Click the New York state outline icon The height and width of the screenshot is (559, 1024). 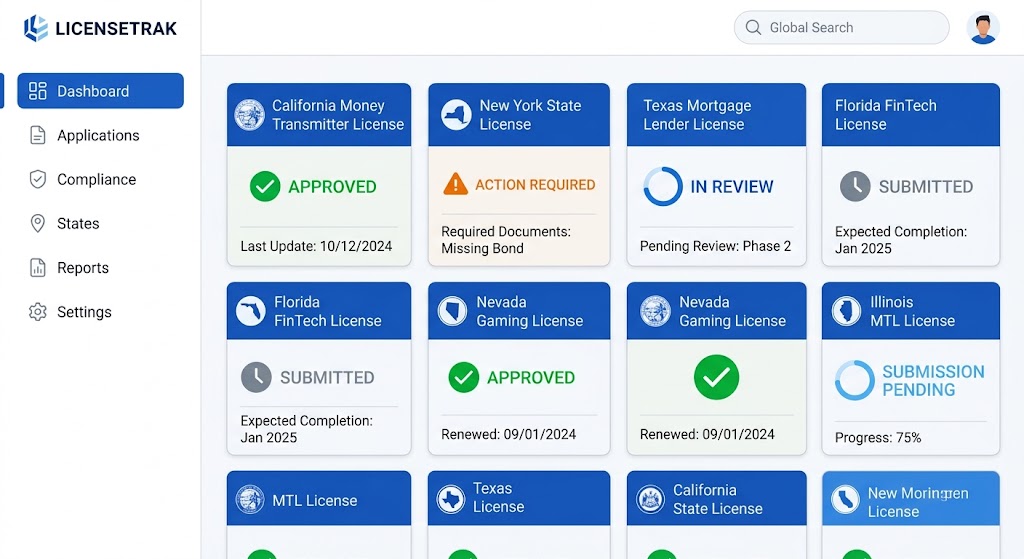point(456,115)
